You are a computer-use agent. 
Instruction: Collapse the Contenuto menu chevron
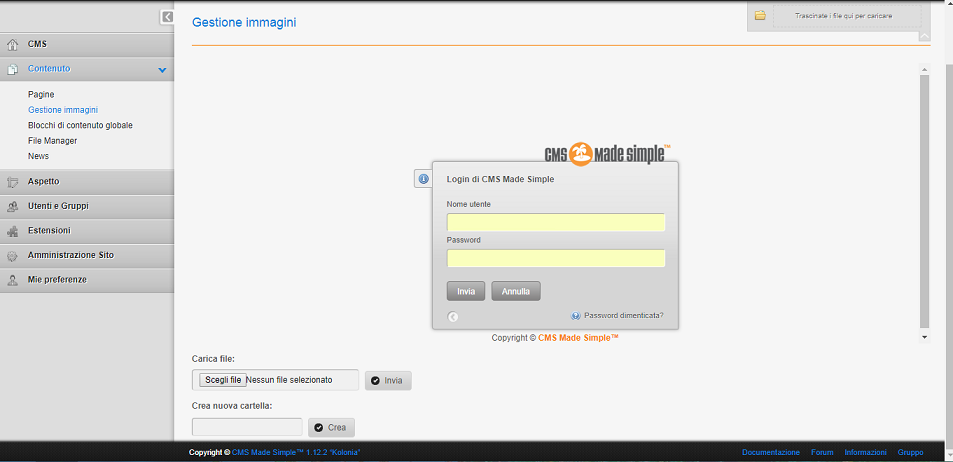162,70
